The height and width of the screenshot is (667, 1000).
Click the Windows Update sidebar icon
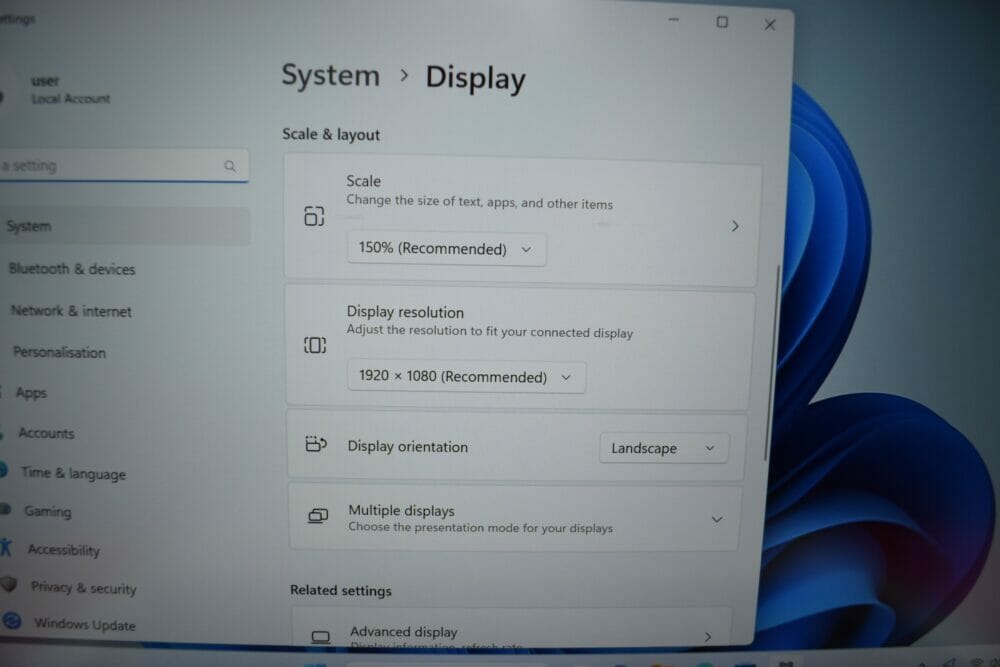[x=12, y=620]
